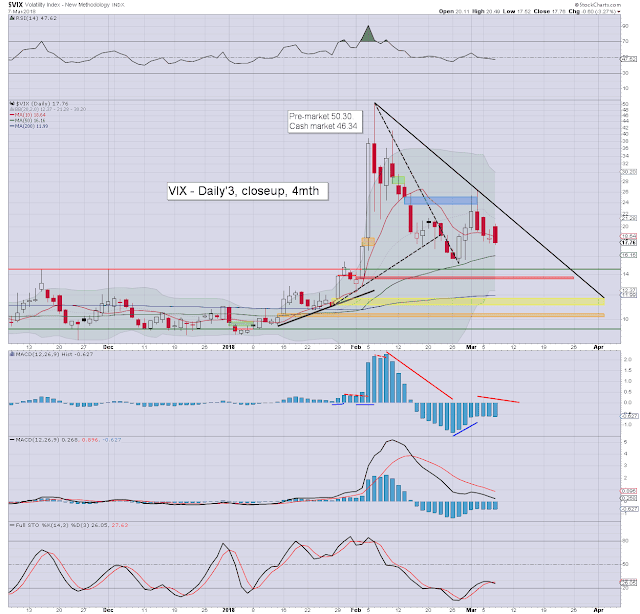Click the yellow horizontal support band
This screenshot has height=614, width=640.
tap(469, 302)
